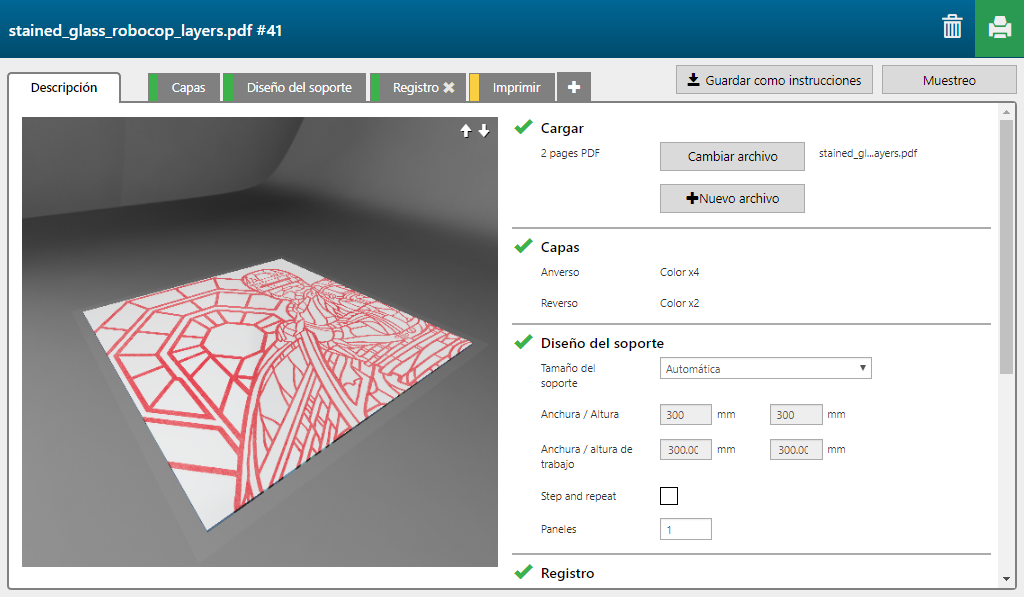Click the 'stained_gl...ayers.pdf' filename
Image resolution: width=1024 pixels, height=597 pixels.
click(x=868, y=153)
